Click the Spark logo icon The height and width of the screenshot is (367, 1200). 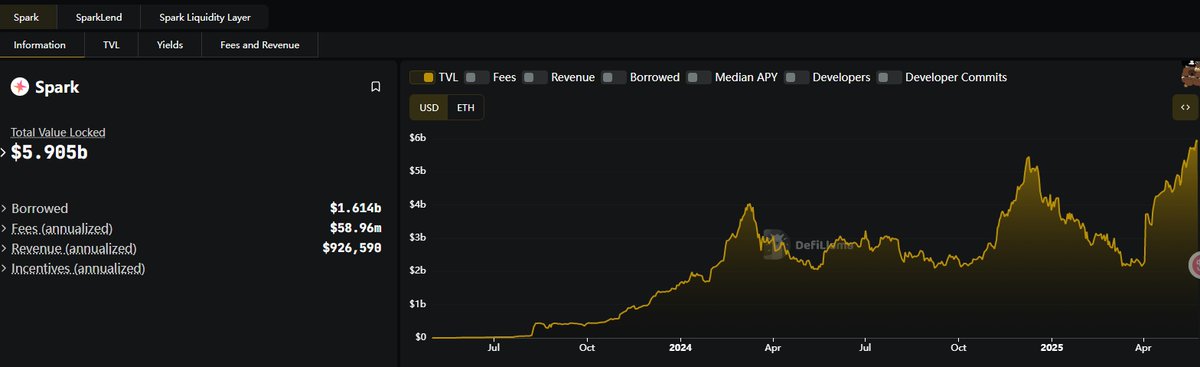20,87
